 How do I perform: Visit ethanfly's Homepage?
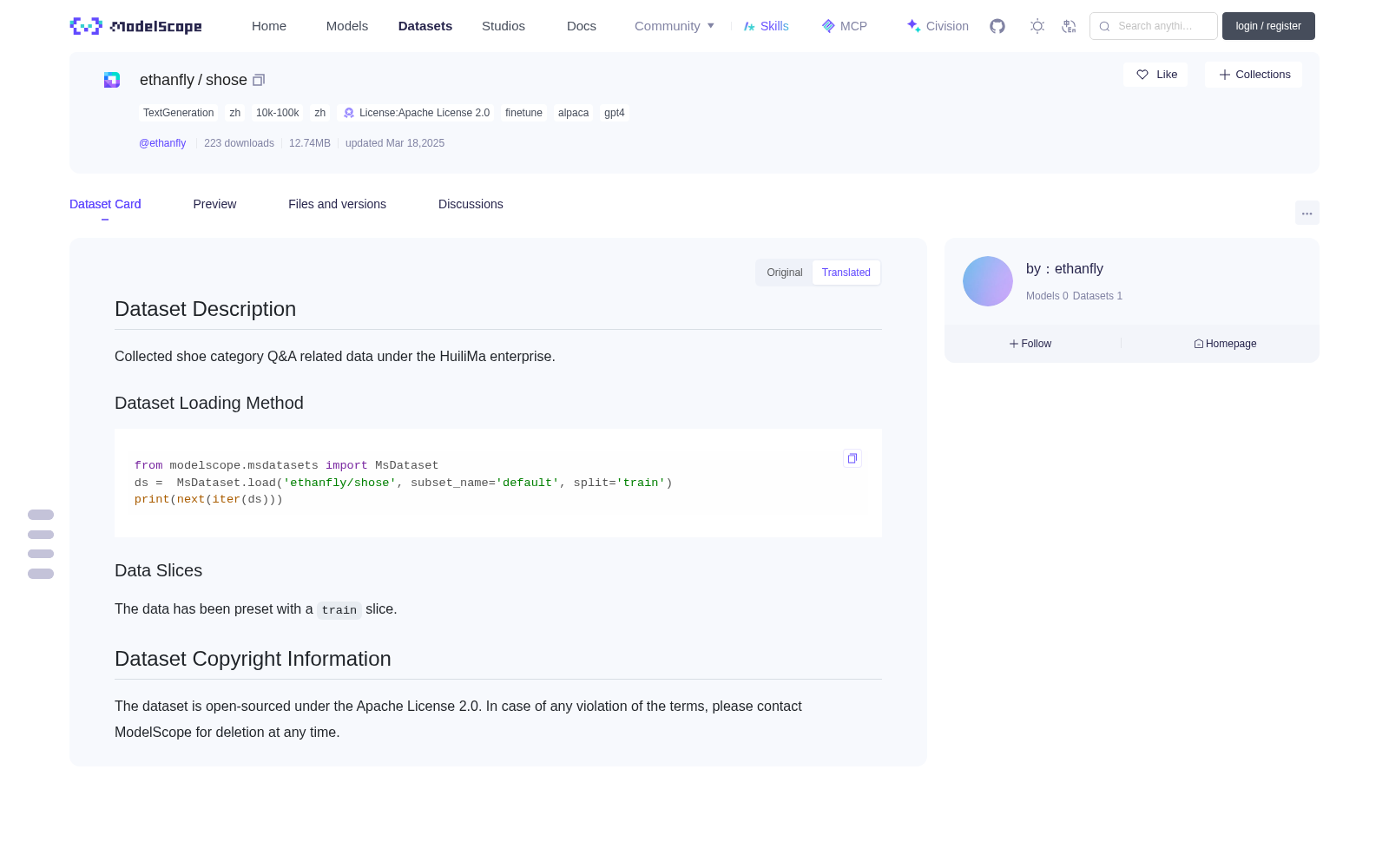tap(1225, 344)
